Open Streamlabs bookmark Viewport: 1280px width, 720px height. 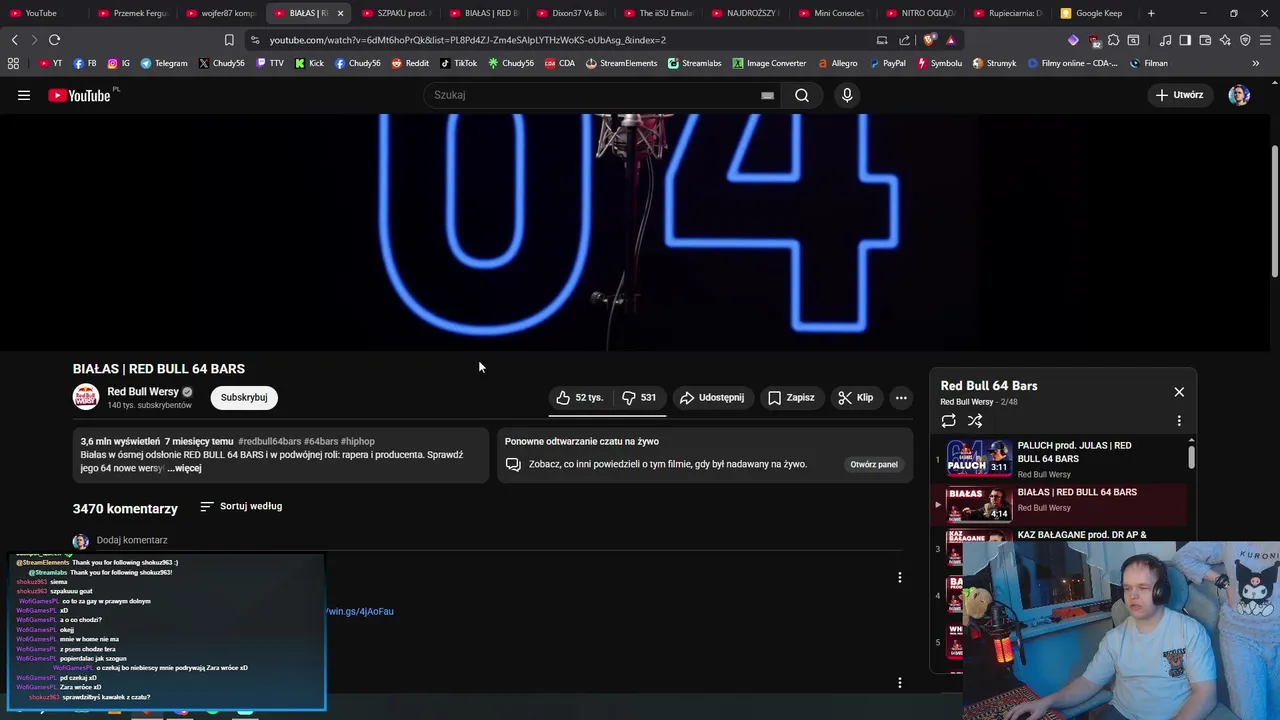694,63
